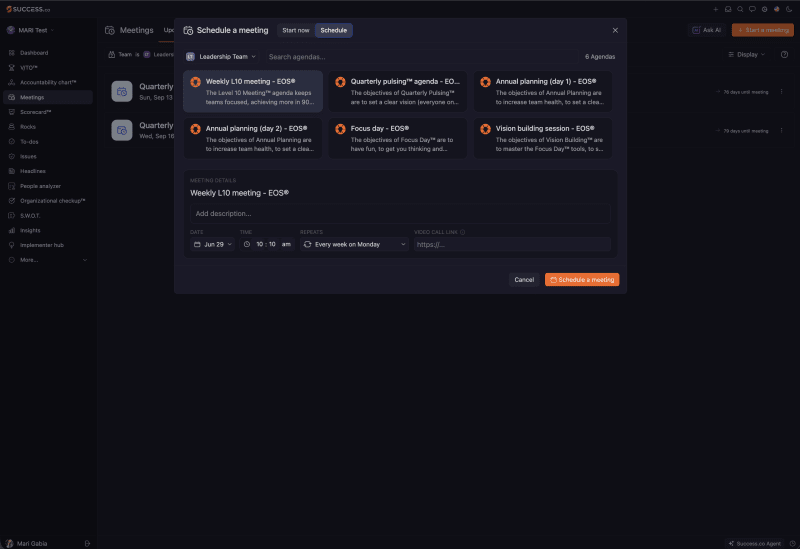Open Accountability chart in sidebar
This screenshot has height=549, width=800.
[47, 82]
